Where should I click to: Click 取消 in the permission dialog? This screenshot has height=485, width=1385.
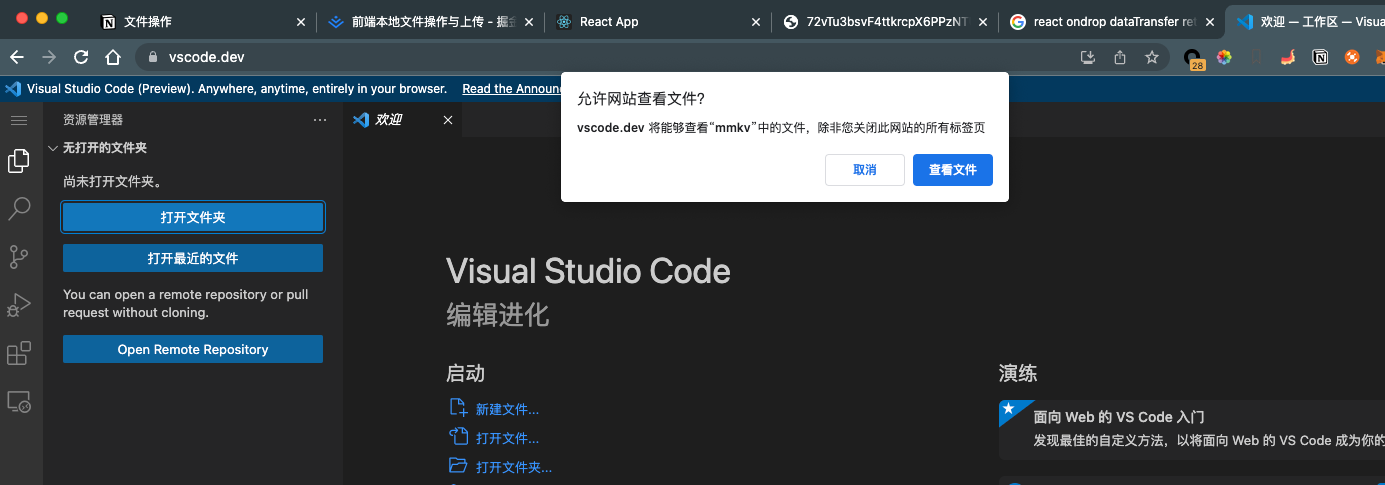[865, 170]
